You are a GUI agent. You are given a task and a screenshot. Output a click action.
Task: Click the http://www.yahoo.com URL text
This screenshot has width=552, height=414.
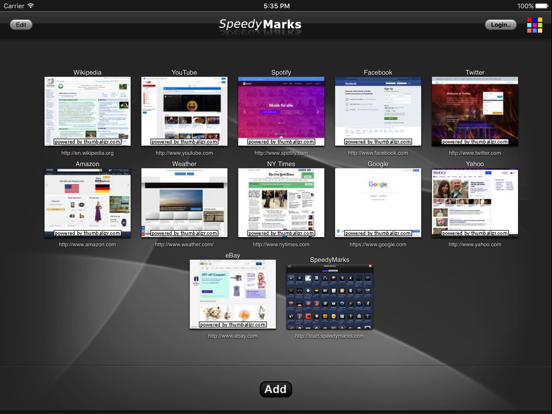[475, 245]
